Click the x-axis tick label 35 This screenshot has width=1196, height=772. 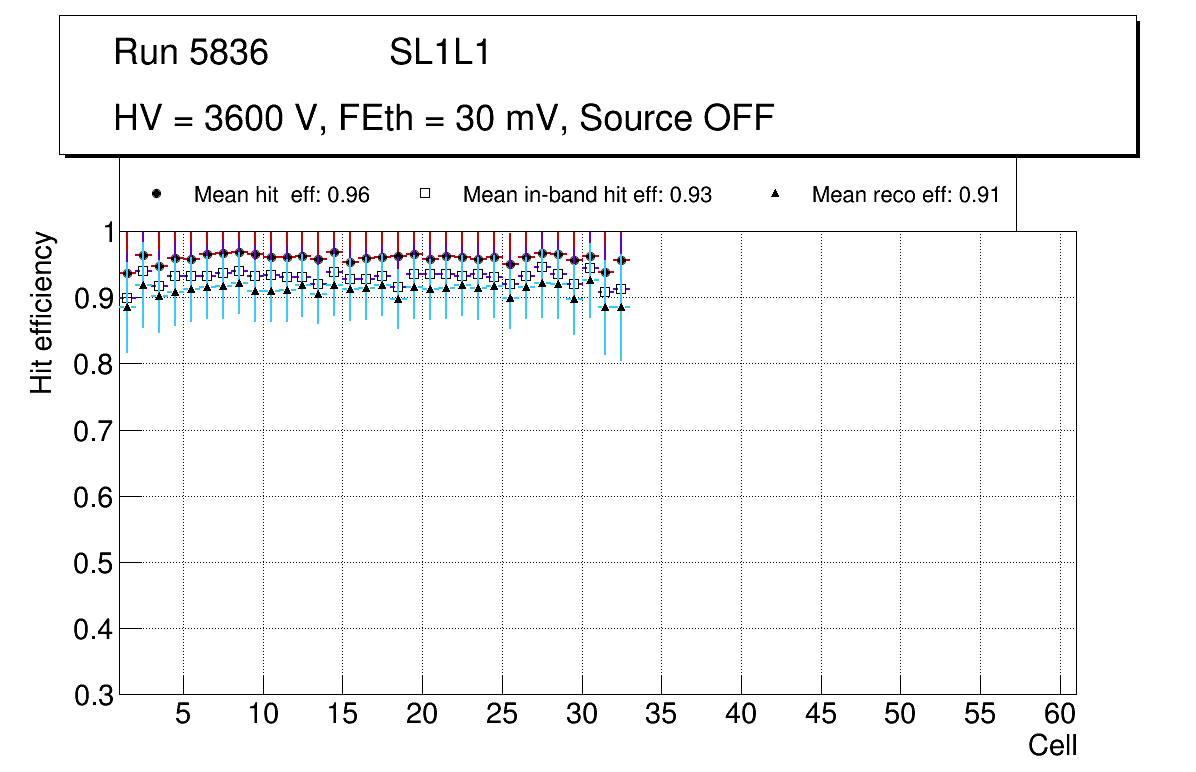[661, 714]
